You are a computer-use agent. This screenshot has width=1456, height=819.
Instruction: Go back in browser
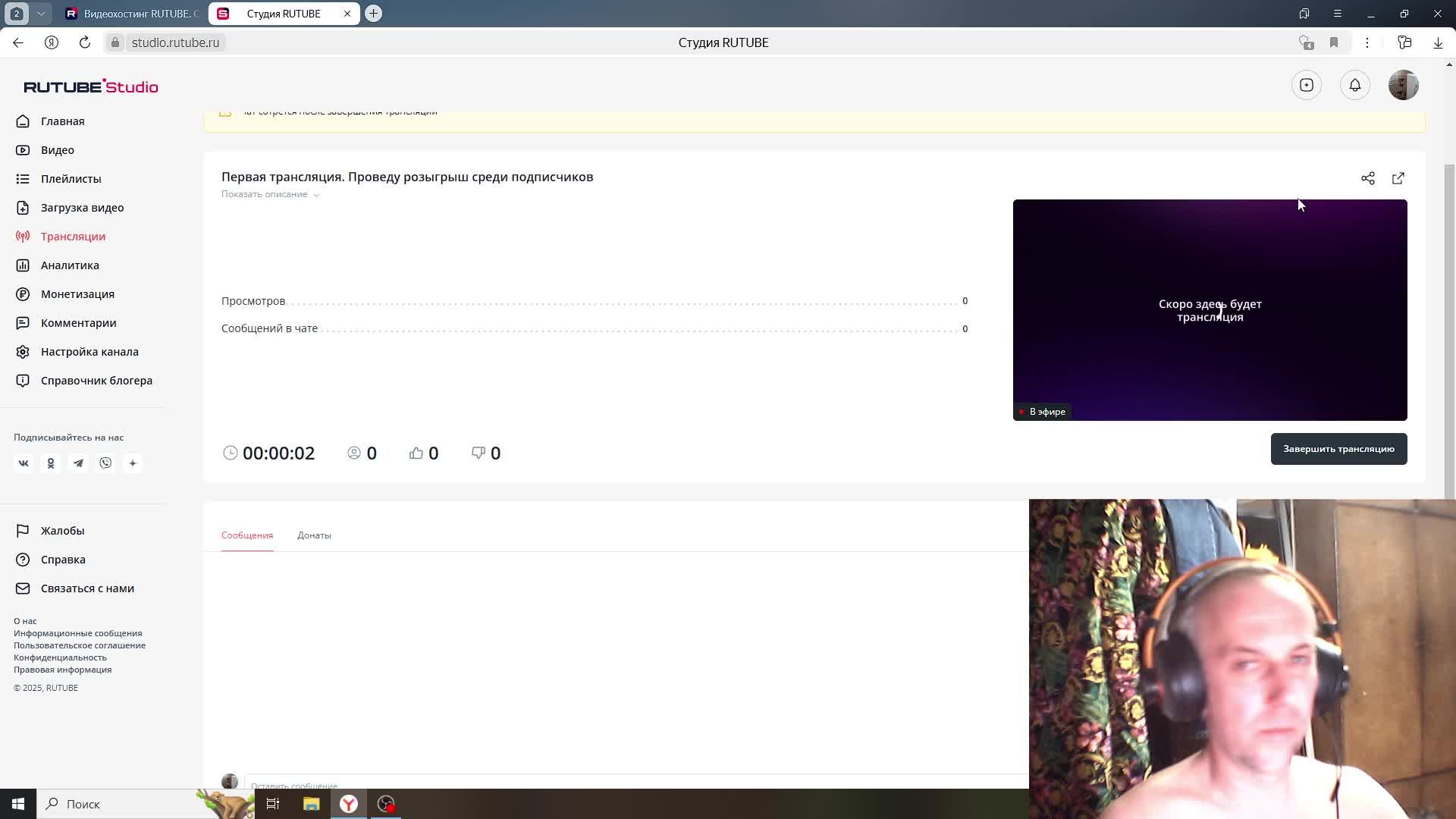(18, 42)
